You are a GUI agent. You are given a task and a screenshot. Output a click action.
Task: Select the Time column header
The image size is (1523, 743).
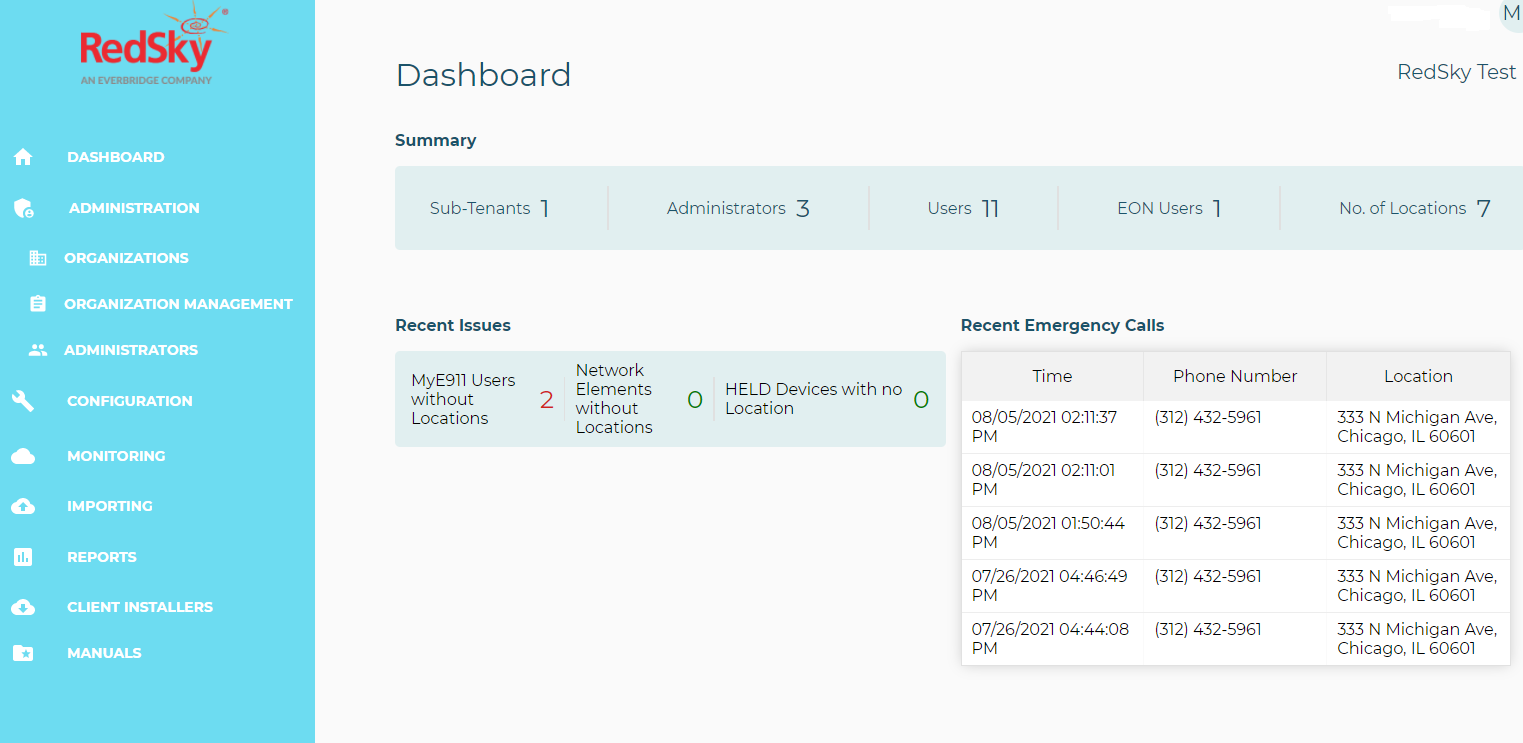(1052, 376)
